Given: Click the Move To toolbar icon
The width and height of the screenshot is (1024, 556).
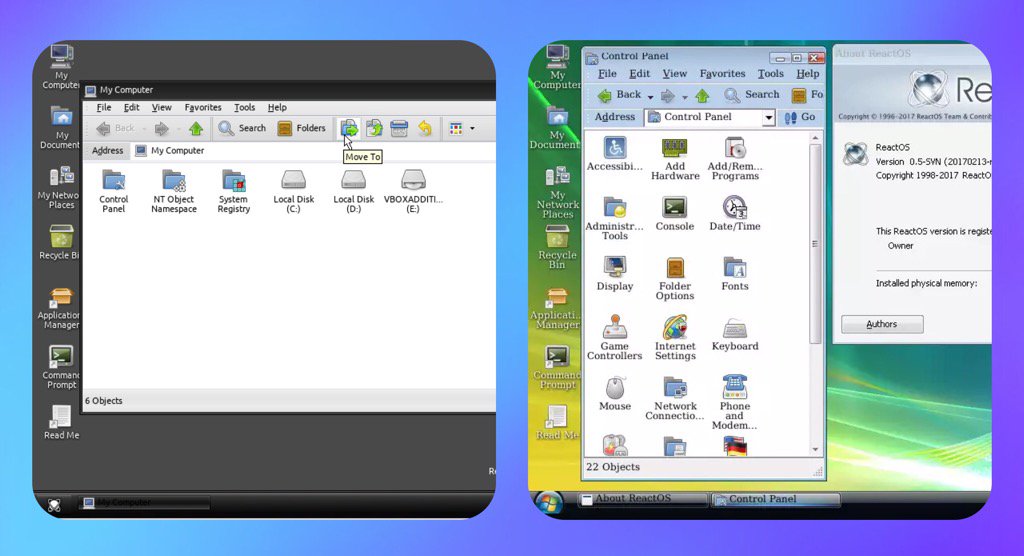Looking at the screenshot, I should [x=349, y=128].
